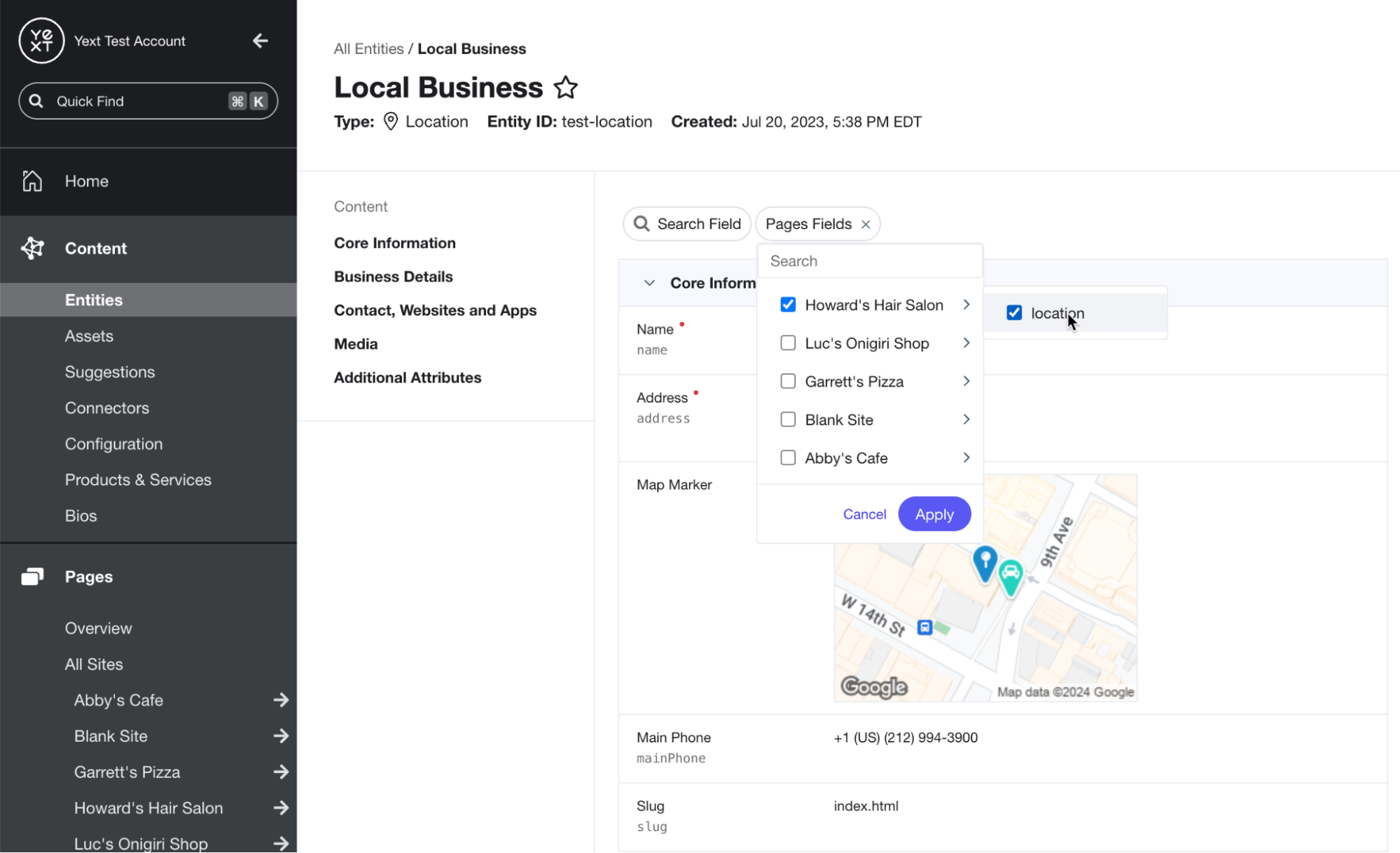
Task: Open Connectors in the sidebar
Action: tap(107, 408)
